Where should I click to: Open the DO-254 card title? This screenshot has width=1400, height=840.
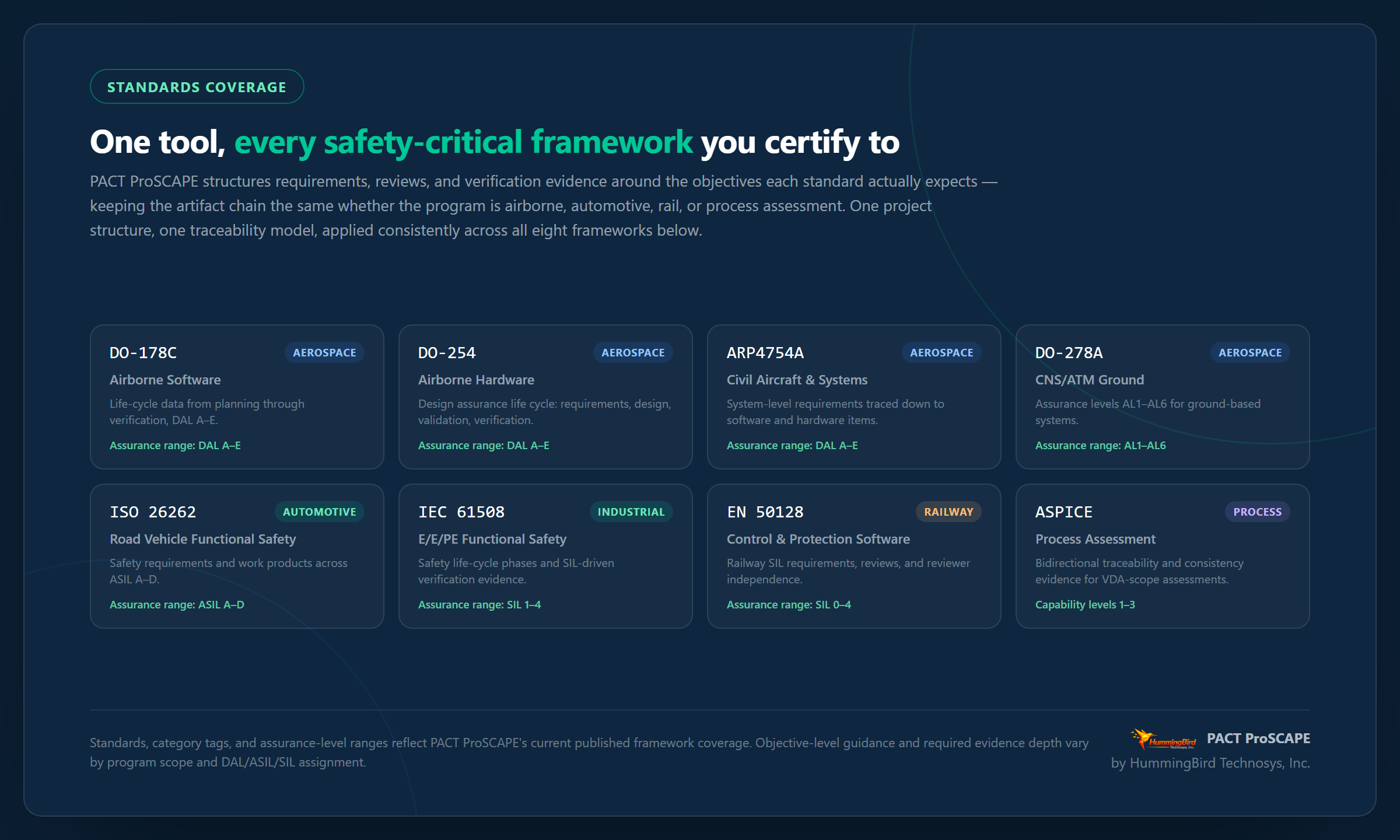pyautogui.click(x=447, y=353)
